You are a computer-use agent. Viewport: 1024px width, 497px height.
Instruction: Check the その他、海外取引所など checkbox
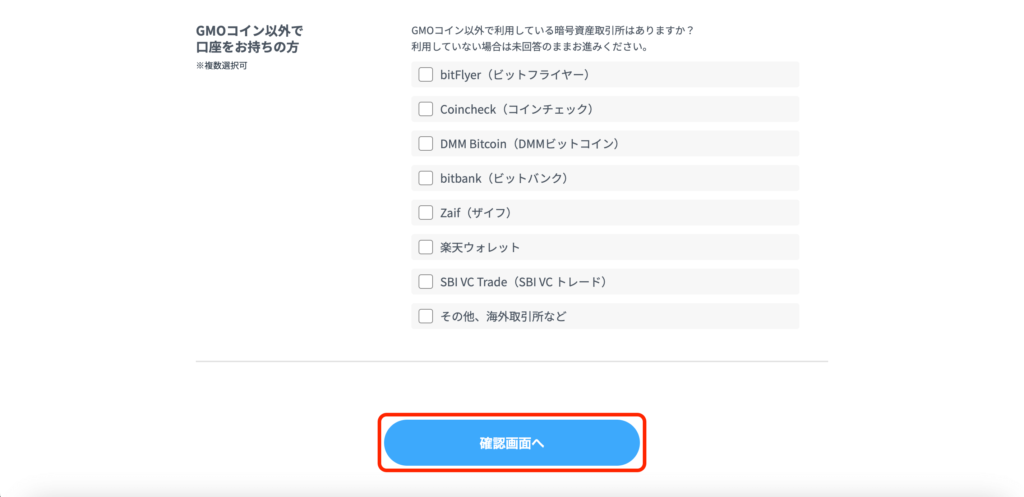coord(425,316)
